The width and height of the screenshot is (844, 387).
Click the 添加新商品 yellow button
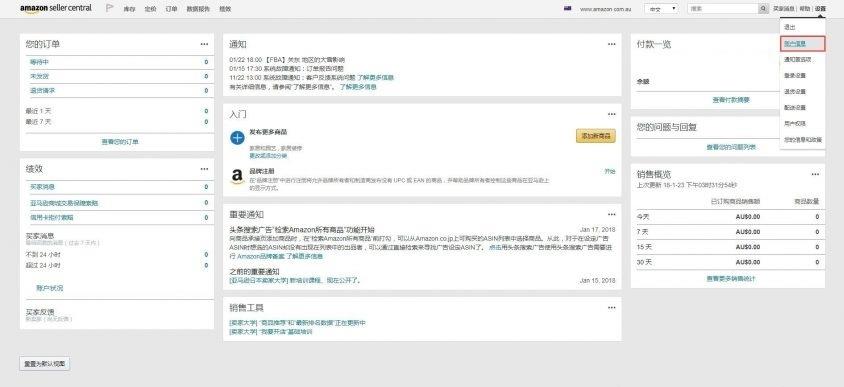click(x=595, y=136)
